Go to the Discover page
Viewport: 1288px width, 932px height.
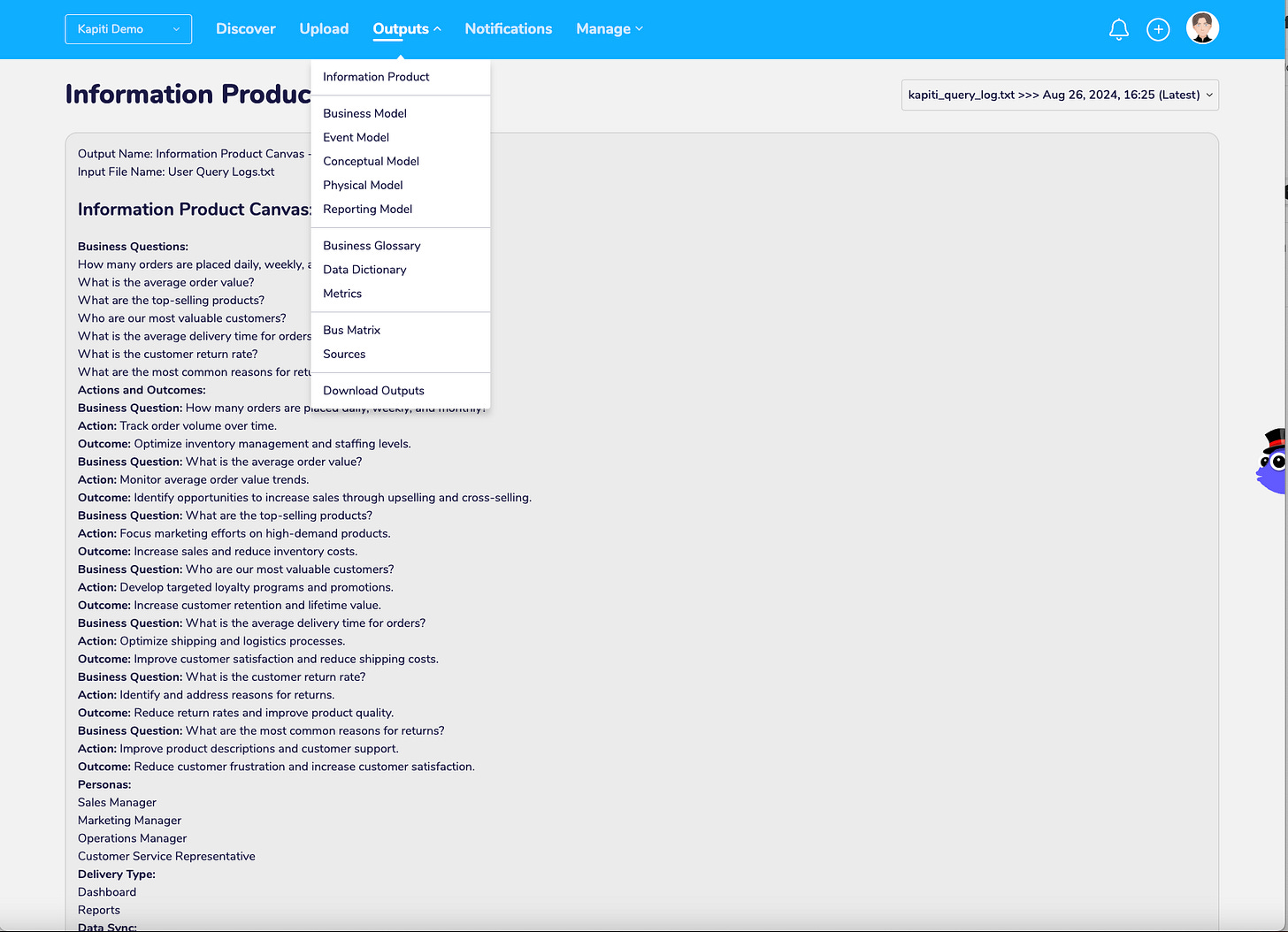(x=246, y=29)
